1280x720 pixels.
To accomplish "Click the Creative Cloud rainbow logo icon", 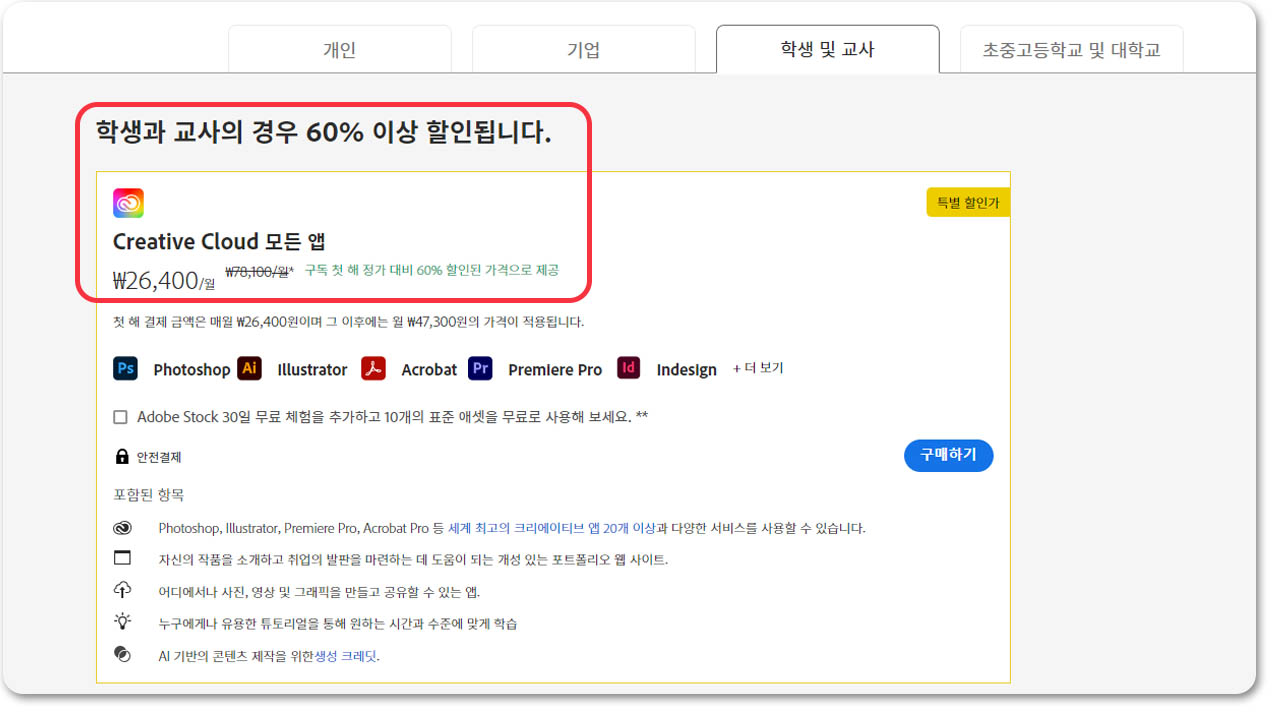I will point(128,203).
